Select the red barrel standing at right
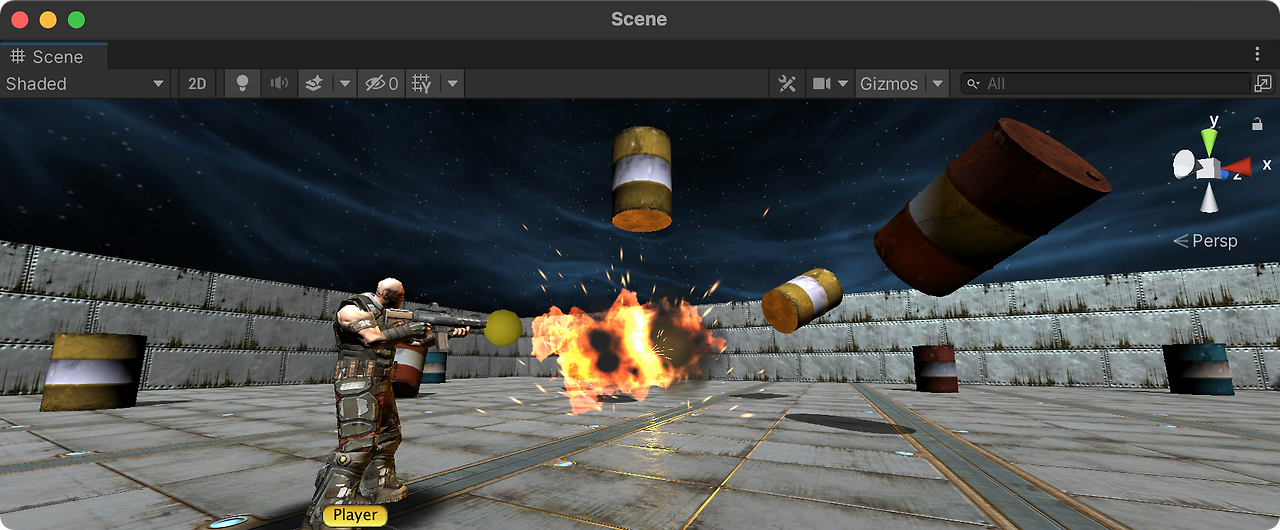This screenshot has width=1280, height=530. [935, 369]
